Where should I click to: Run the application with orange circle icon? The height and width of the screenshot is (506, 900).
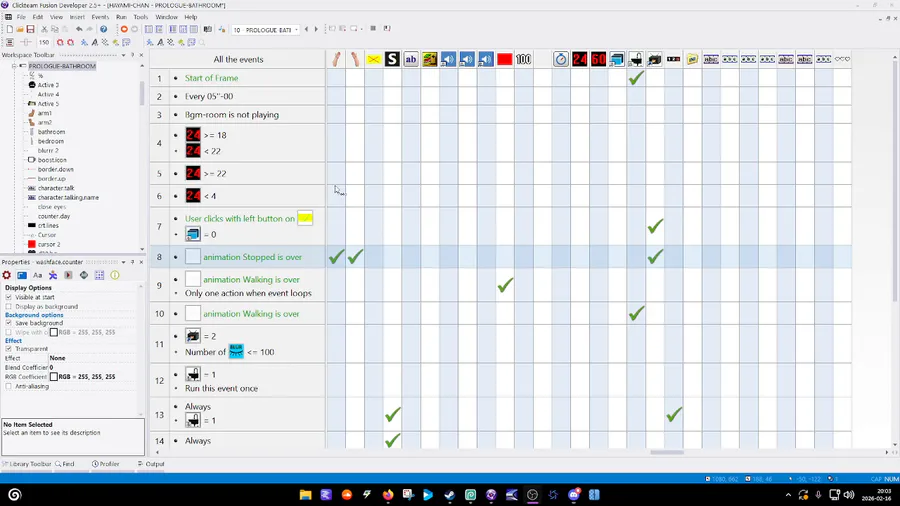(124, 29)
